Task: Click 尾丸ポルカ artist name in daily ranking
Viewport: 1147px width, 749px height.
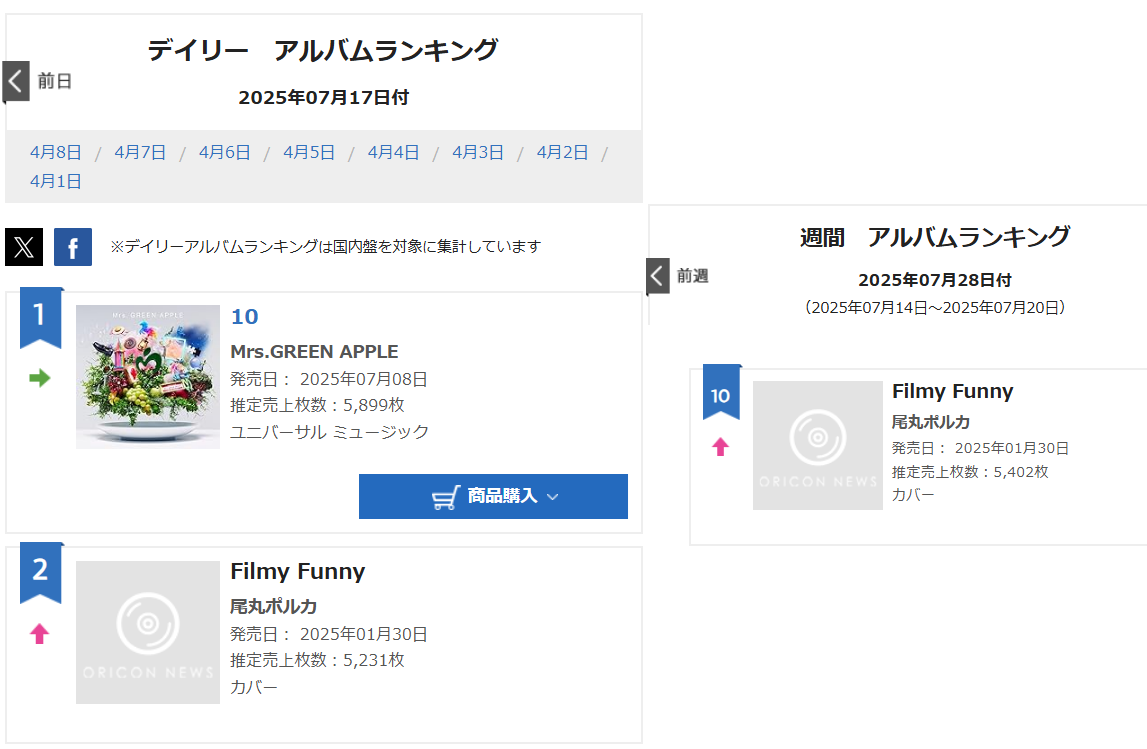Action: click(274, 606)
